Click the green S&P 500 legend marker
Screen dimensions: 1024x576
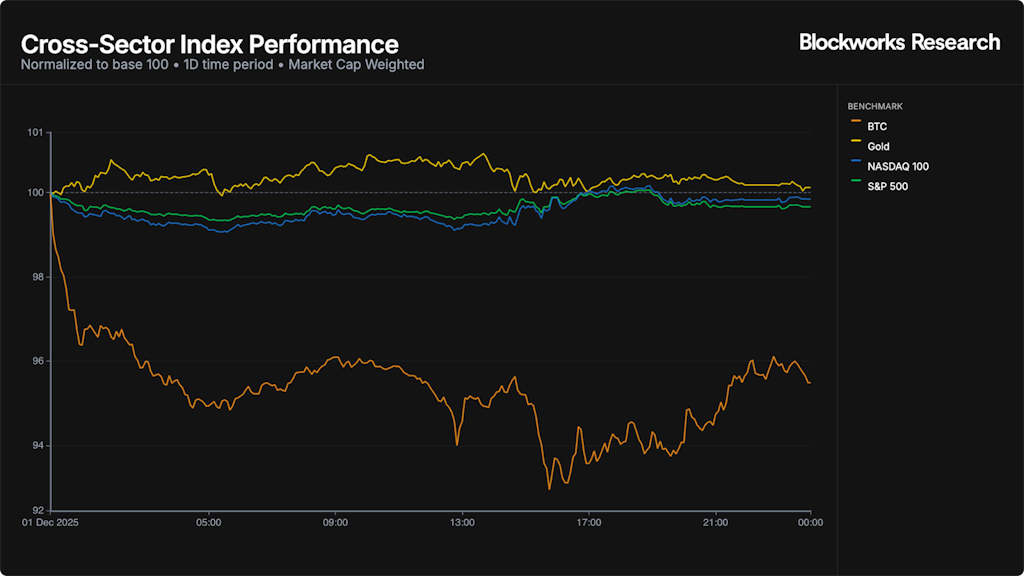pyautogui.click(x=854, y=187)
